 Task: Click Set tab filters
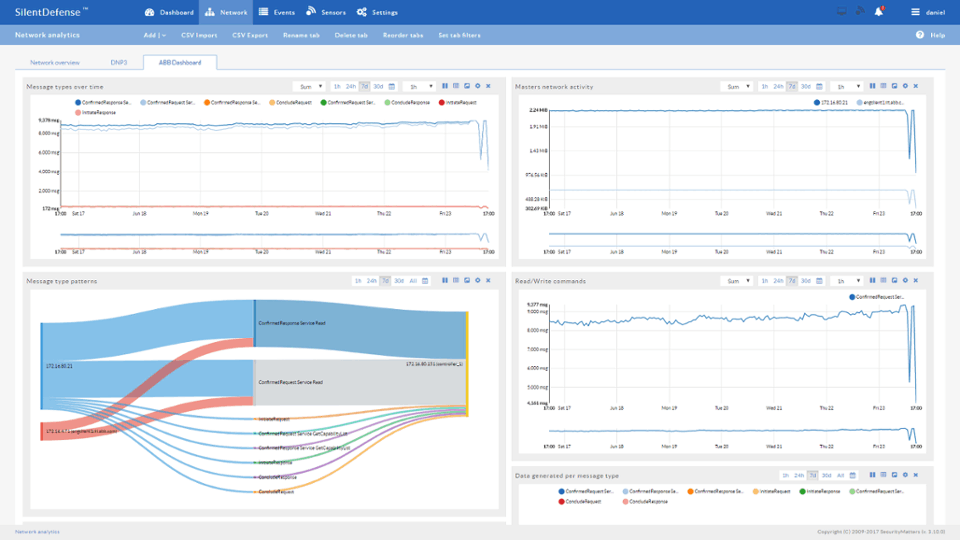[x=459, y=35]
